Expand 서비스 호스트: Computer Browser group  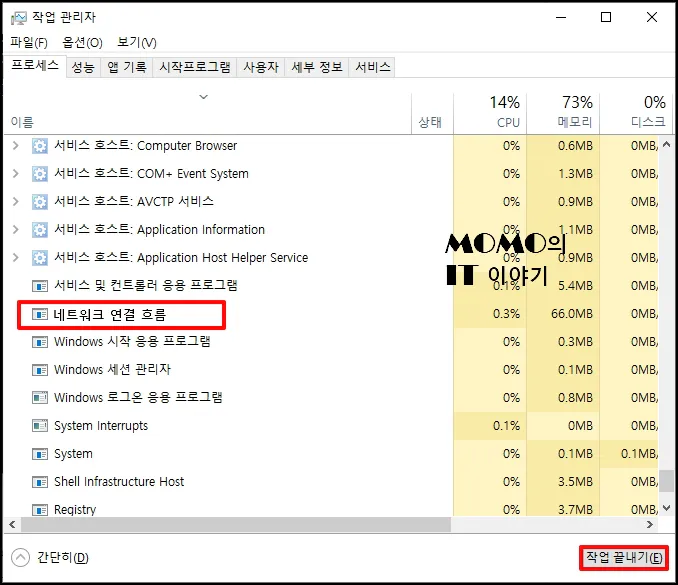(x=16, y=146)
